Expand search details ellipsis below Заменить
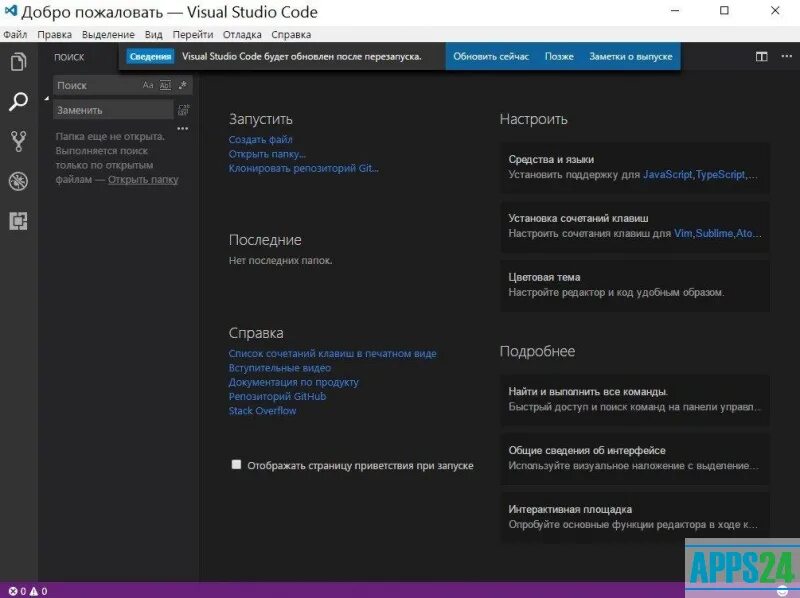Viewport: 800px width, 598px height. tap(183, 129)
